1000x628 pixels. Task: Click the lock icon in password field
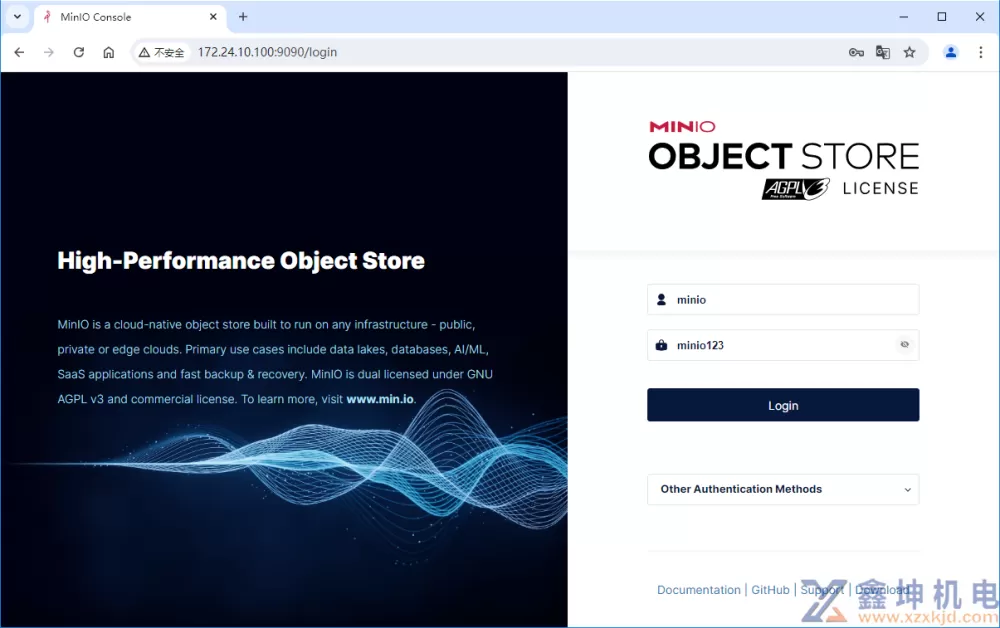click(x=661, y=345)
